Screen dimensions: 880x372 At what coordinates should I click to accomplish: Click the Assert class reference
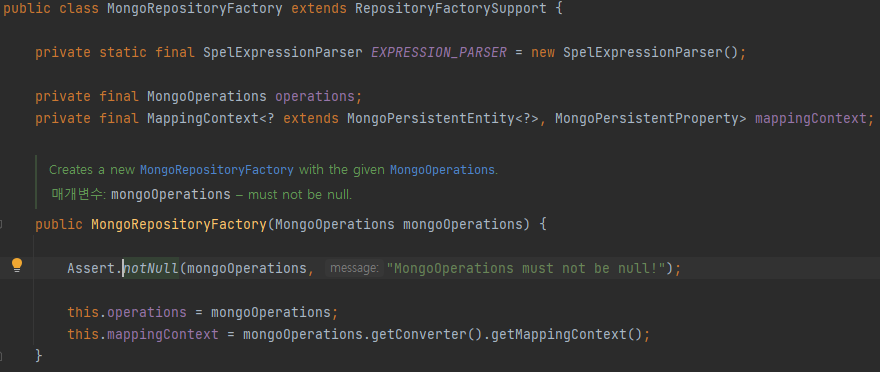(x=91, y=269)
